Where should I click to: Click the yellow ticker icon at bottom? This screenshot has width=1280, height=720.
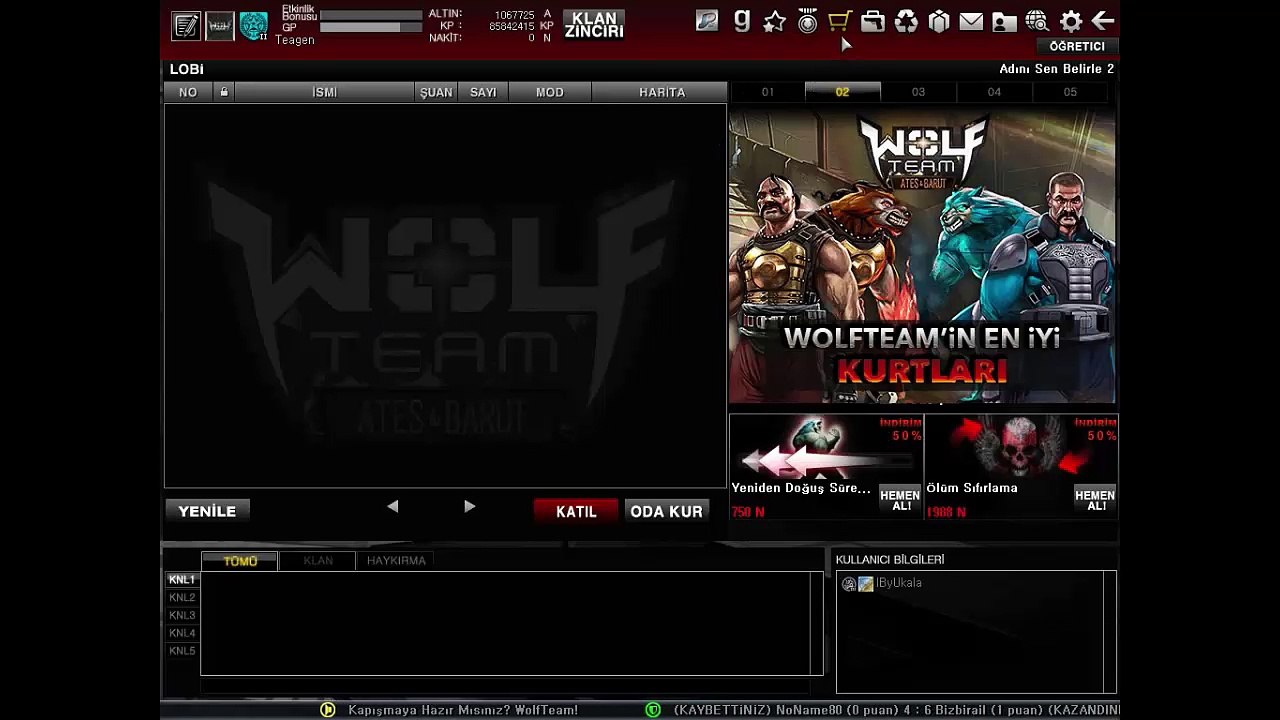(x=327, y=710)
